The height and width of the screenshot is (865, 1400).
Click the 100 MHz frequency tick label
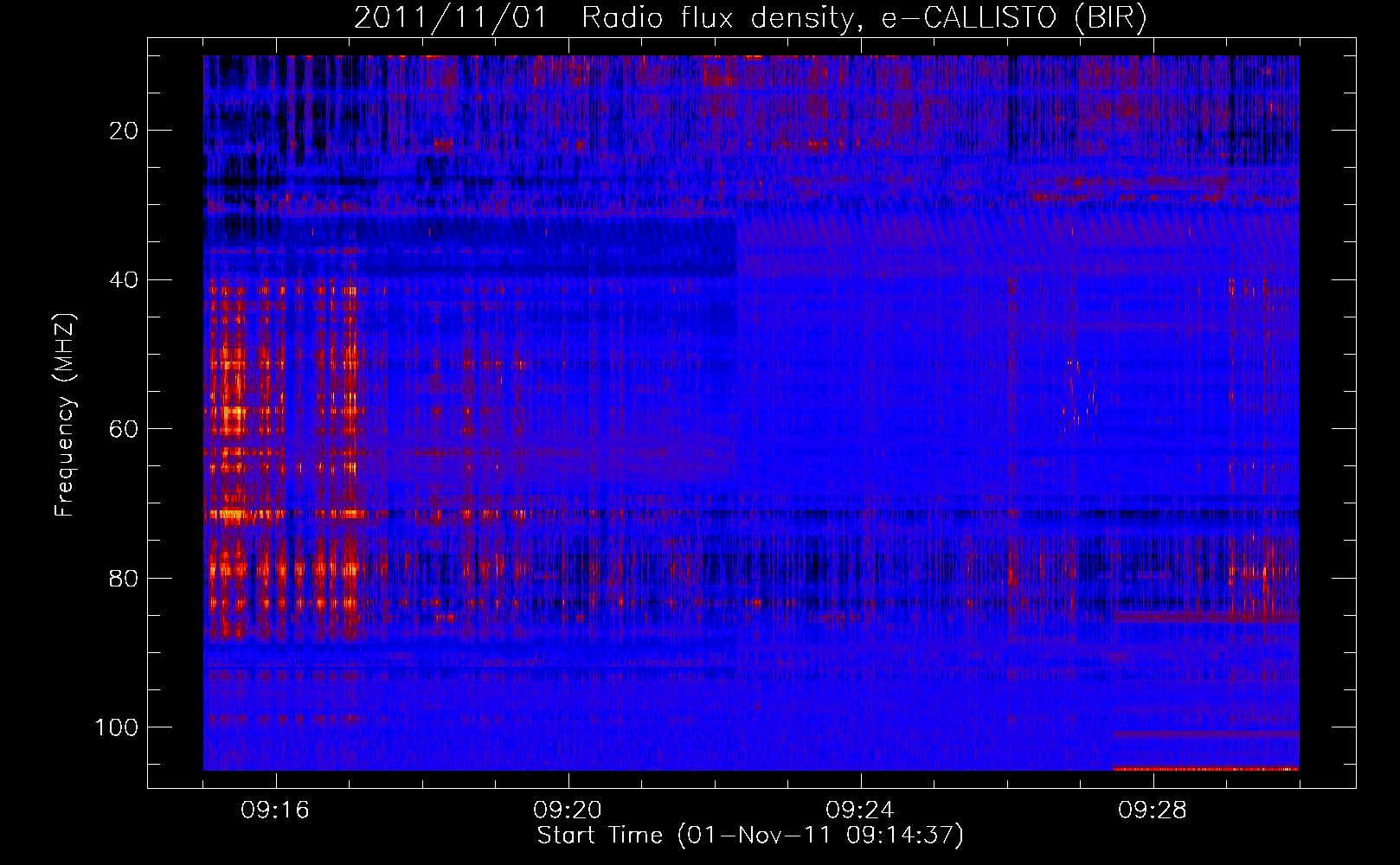pyautogui.click(x=117, y=727)
